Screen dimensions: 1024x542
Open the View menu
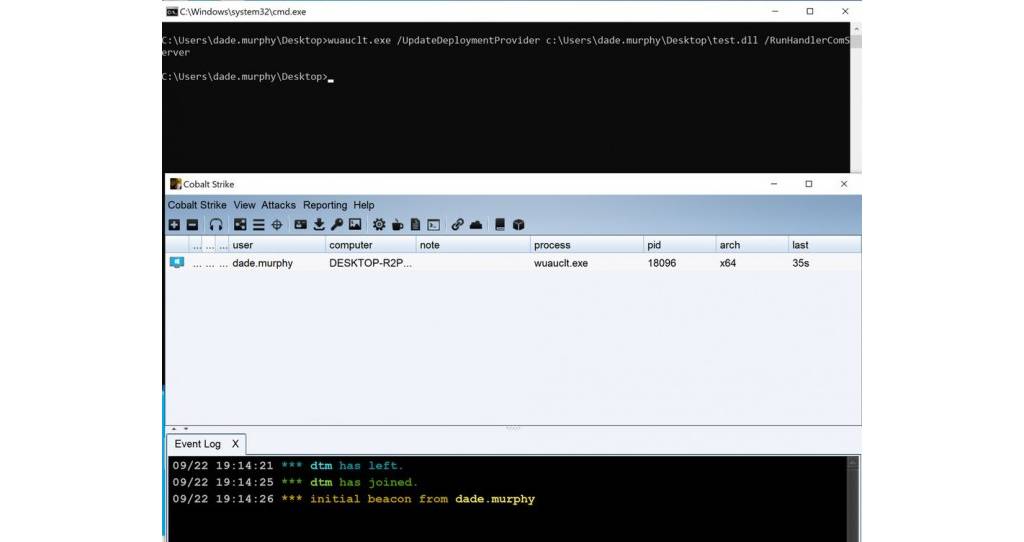244,205
